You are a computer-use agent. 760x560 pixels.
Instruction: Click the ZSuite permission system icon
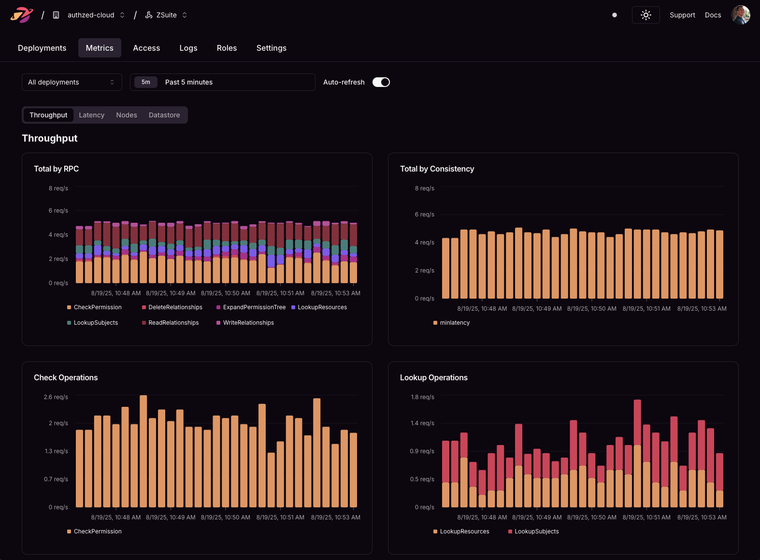click(x=148, y=15)
